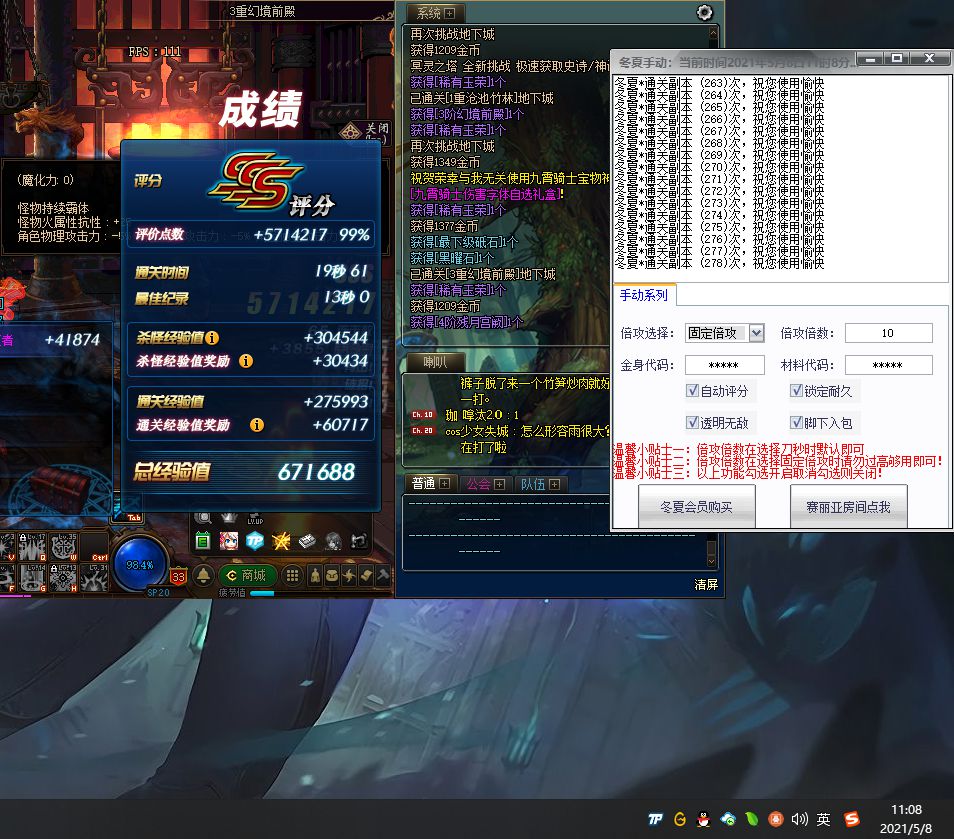Click the green calendar event icon
The image size is (954, 839).
click(x=203, y=540)
